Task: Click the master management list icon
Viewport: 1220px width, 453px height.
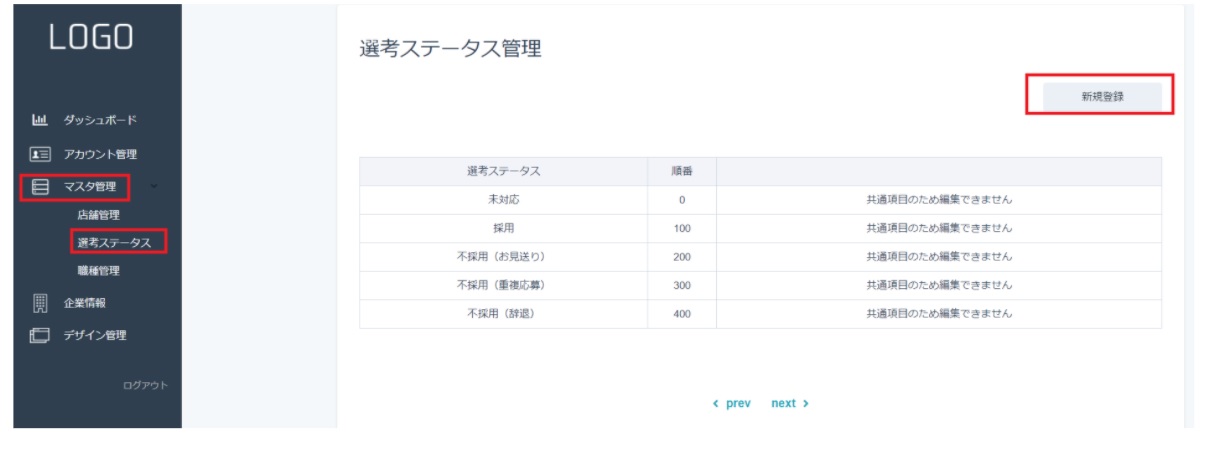Action: [x=40, y=187]
